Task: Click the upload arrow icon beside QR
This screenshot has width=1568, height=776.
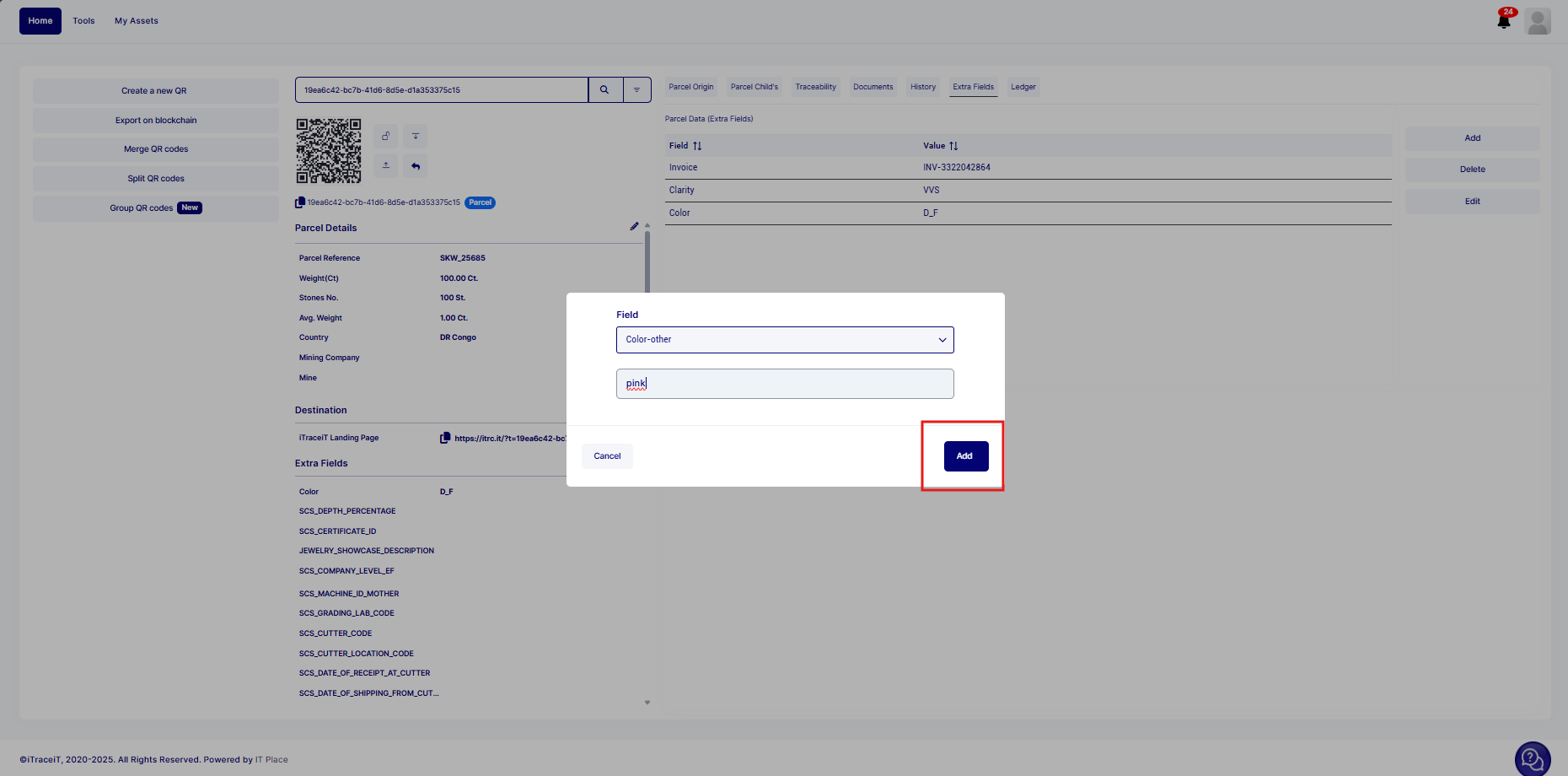Action: pyautogui.click(x=385, y=165)
